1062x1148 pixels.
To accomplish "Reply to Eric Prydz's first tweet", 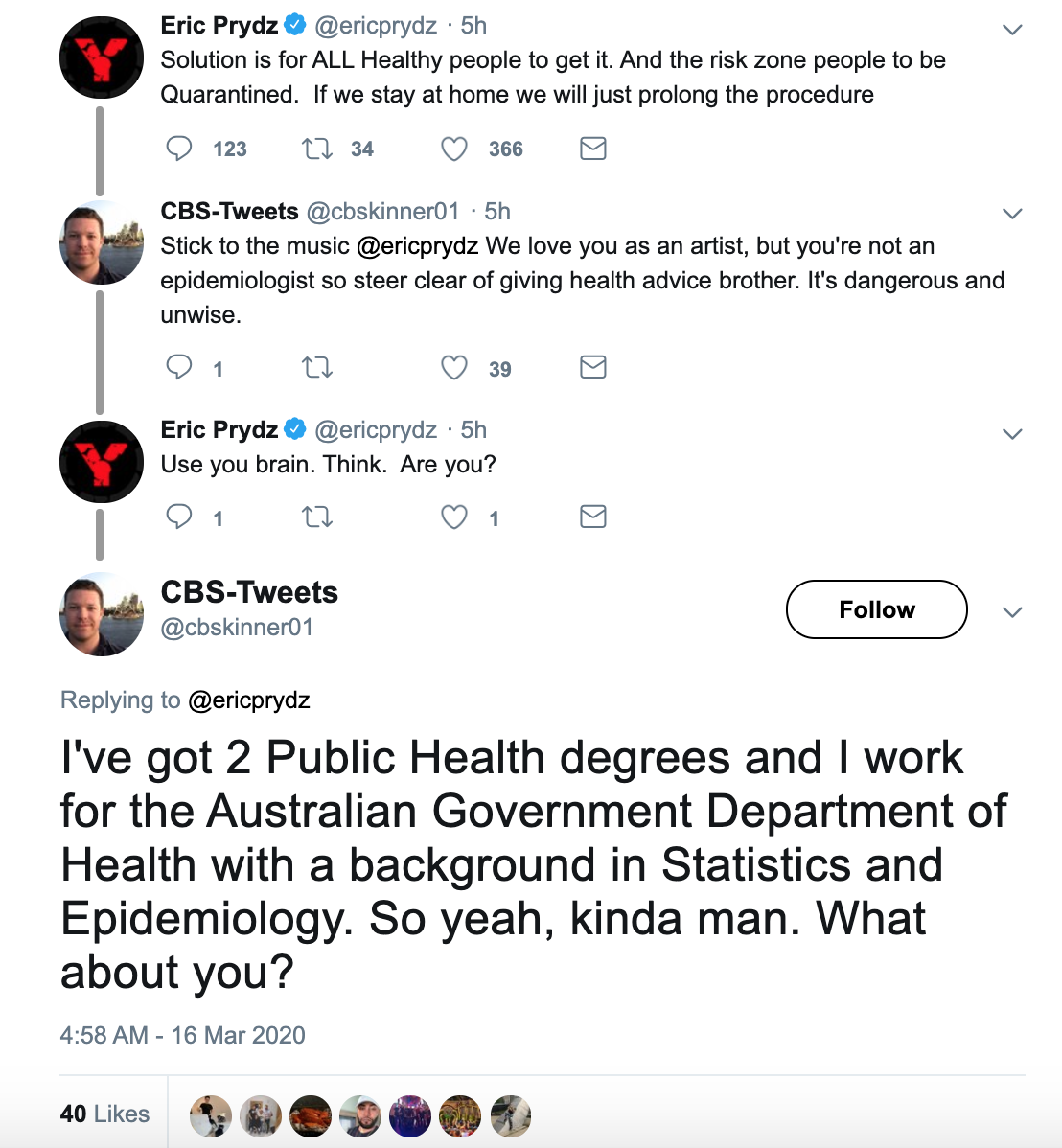I will [x=179, y=149].
